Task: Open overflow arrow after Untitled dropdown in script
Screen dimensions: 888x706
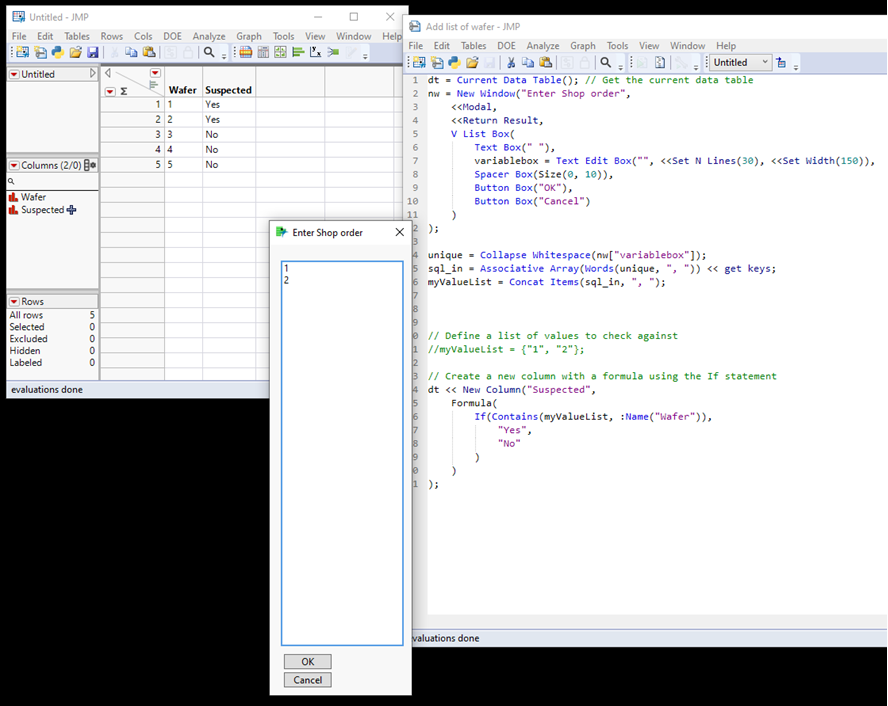Action: click(796, 65)
